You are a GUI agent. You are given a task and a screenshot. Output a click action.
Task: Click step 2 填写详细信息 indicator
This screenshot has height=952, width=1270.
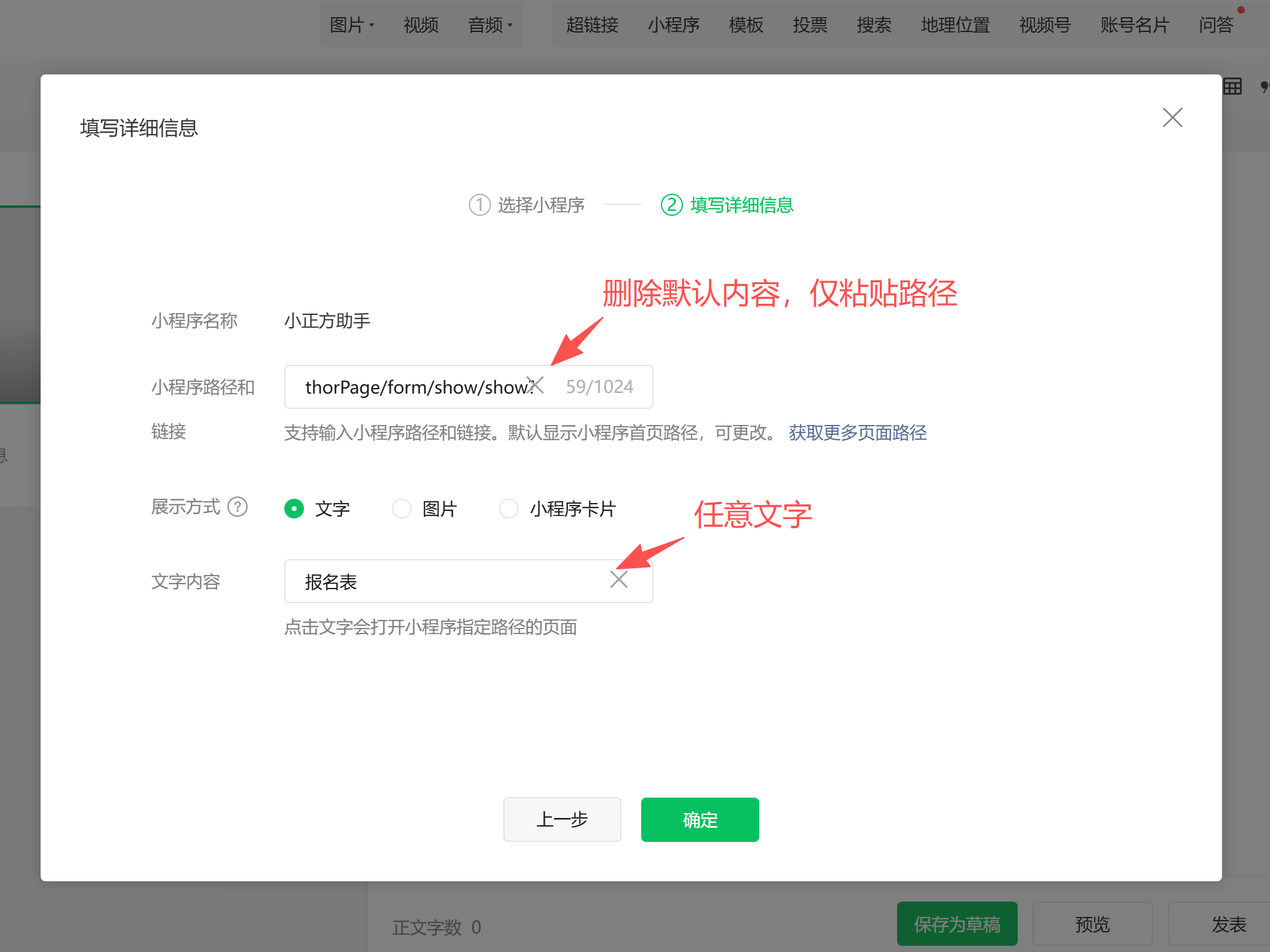727,205
